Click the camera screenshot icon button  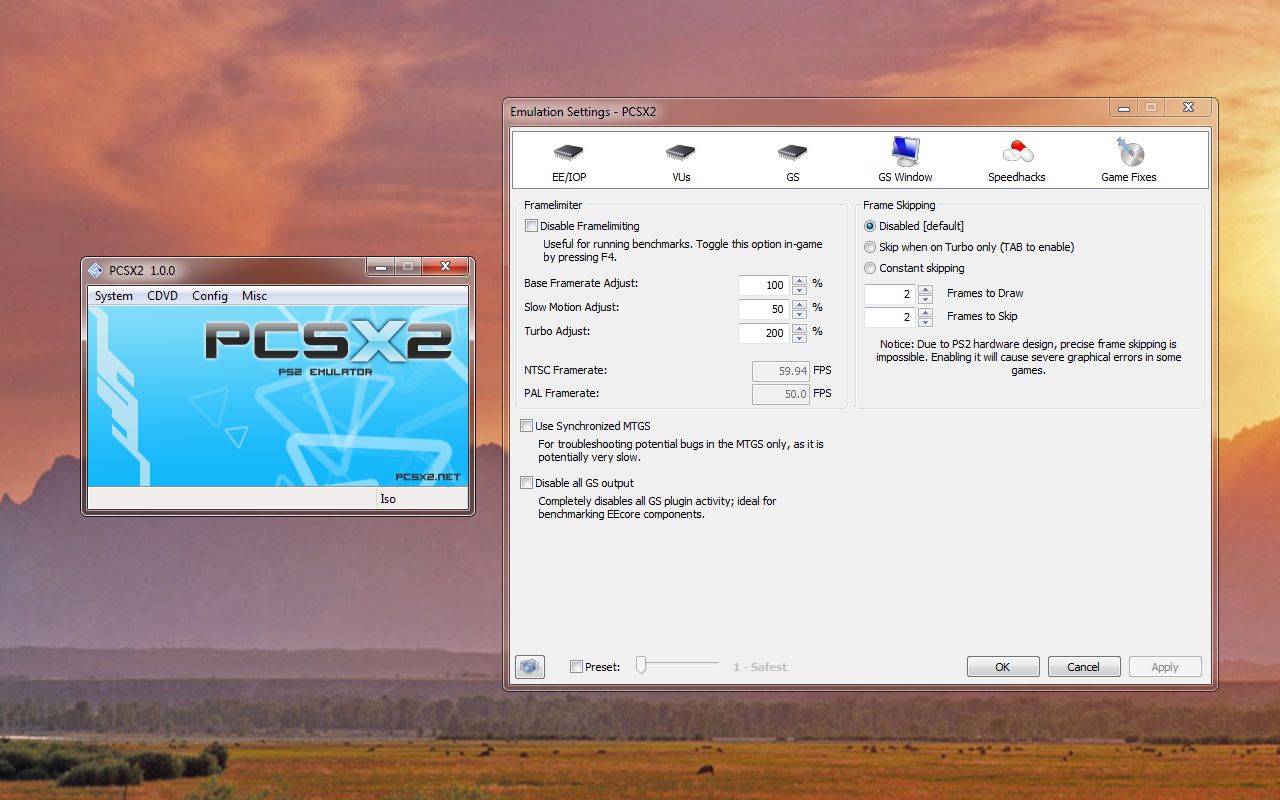pyautogui.click(x=530, y=666)
